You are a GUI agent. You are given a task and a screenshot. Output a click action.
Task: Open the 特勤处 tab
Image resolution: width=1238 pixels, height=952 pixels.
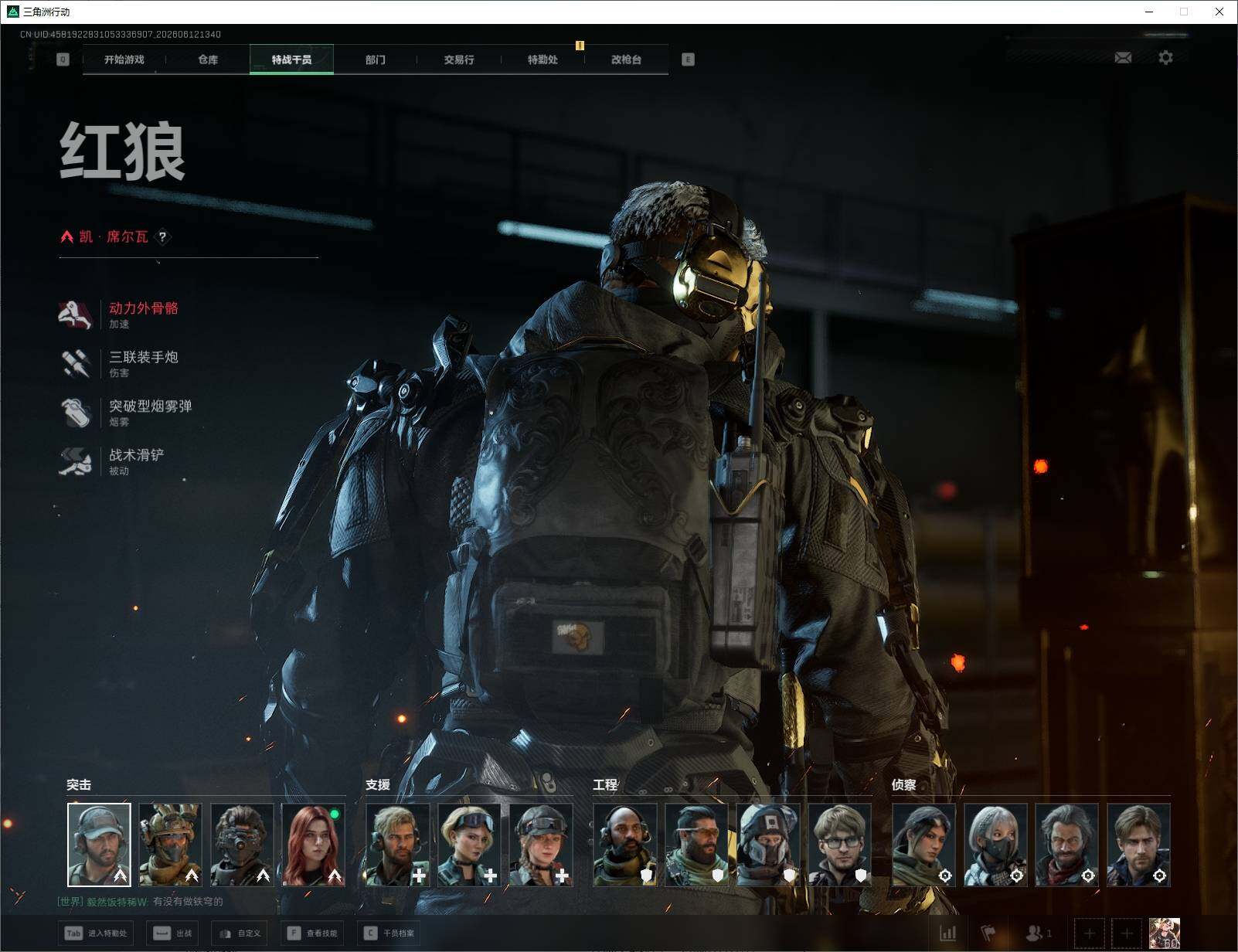point(542,59)
